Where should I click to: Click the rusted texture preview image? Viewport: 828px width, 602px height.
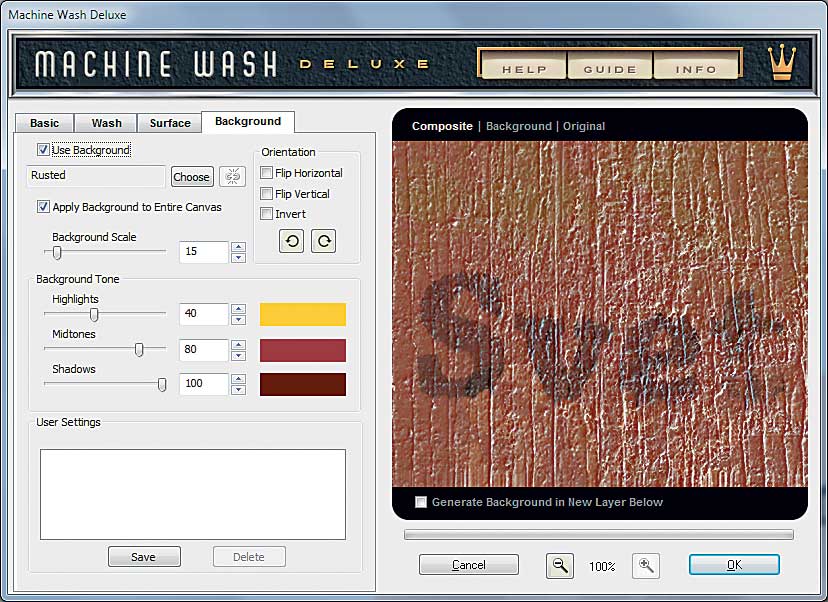coord(600,314)
